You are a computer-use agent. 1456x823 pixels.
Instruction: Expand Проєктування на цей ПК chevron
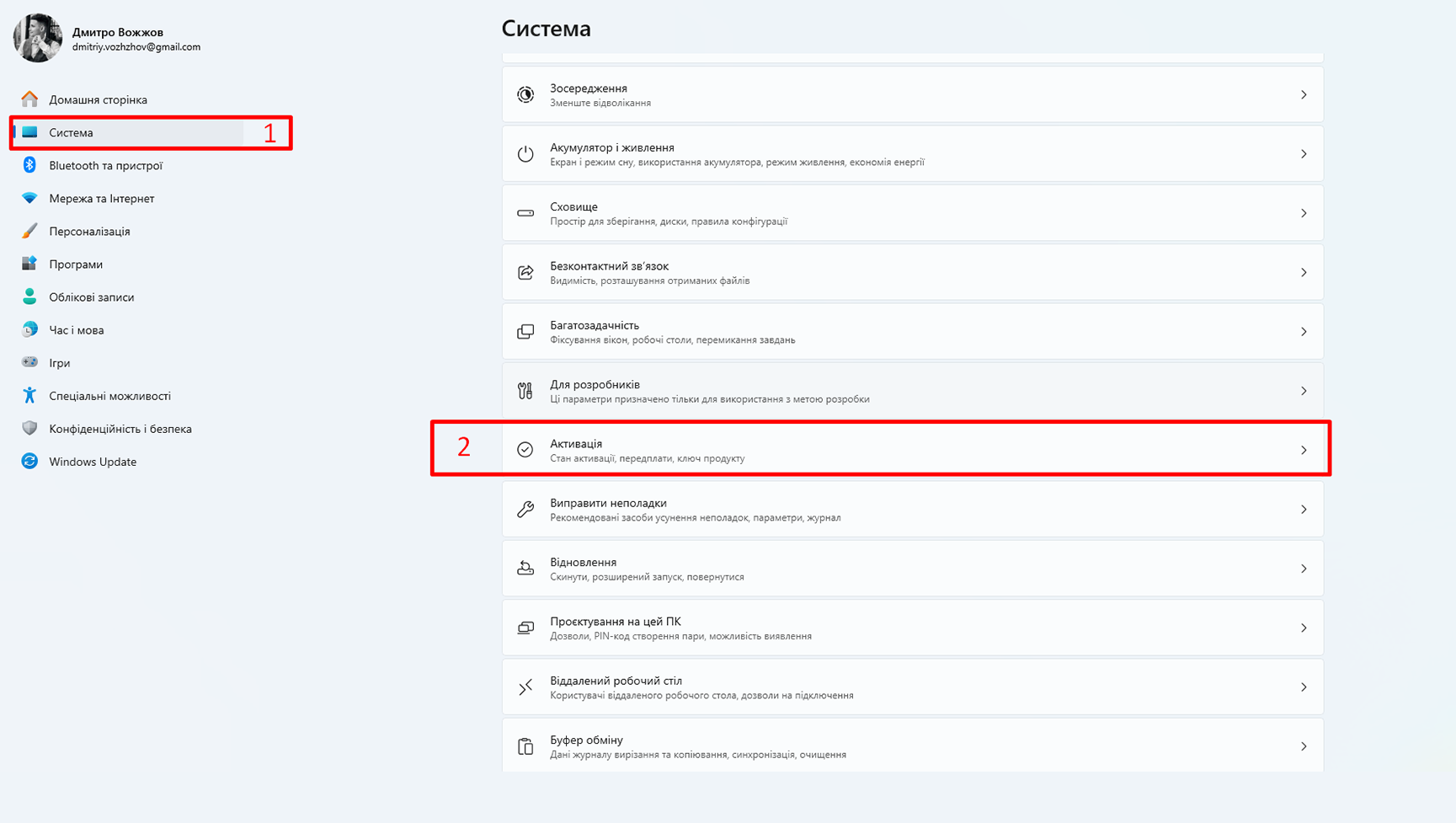coord(1303,628)
